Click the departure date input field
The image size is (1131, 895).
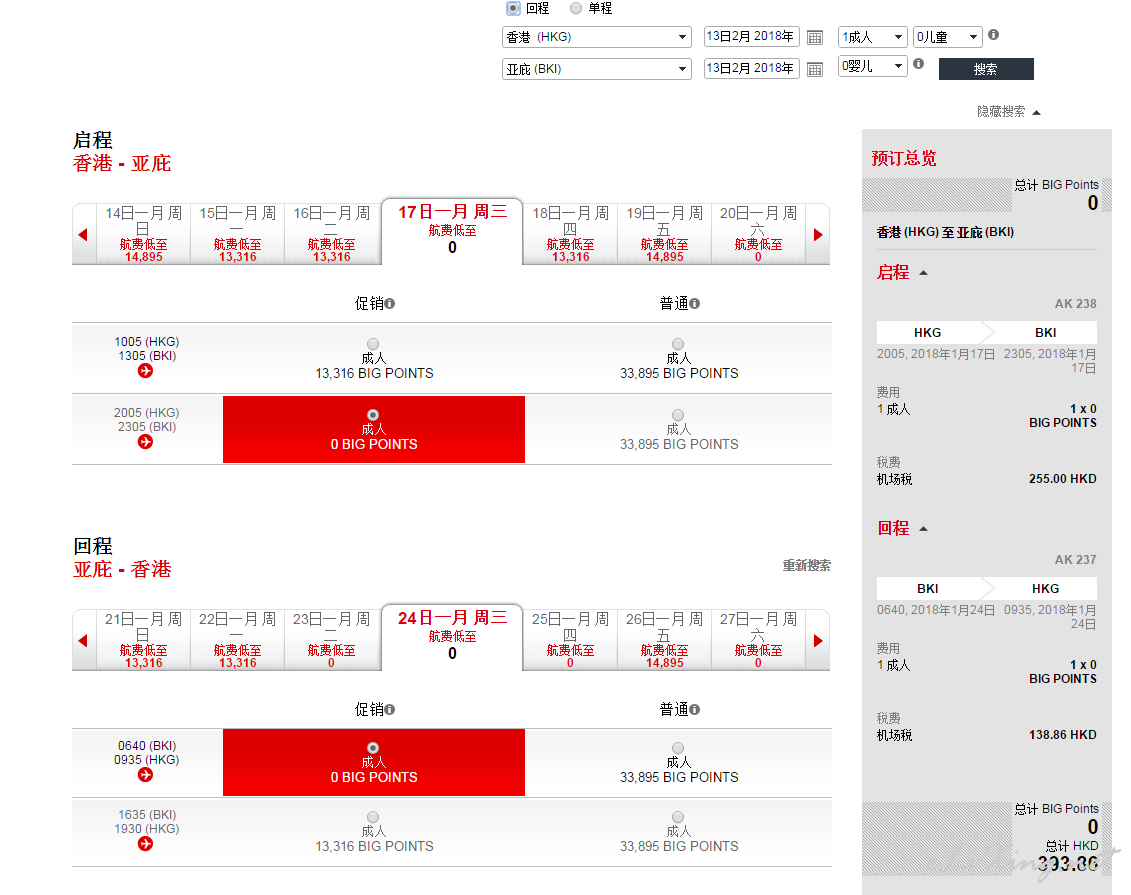click(751, 37)
